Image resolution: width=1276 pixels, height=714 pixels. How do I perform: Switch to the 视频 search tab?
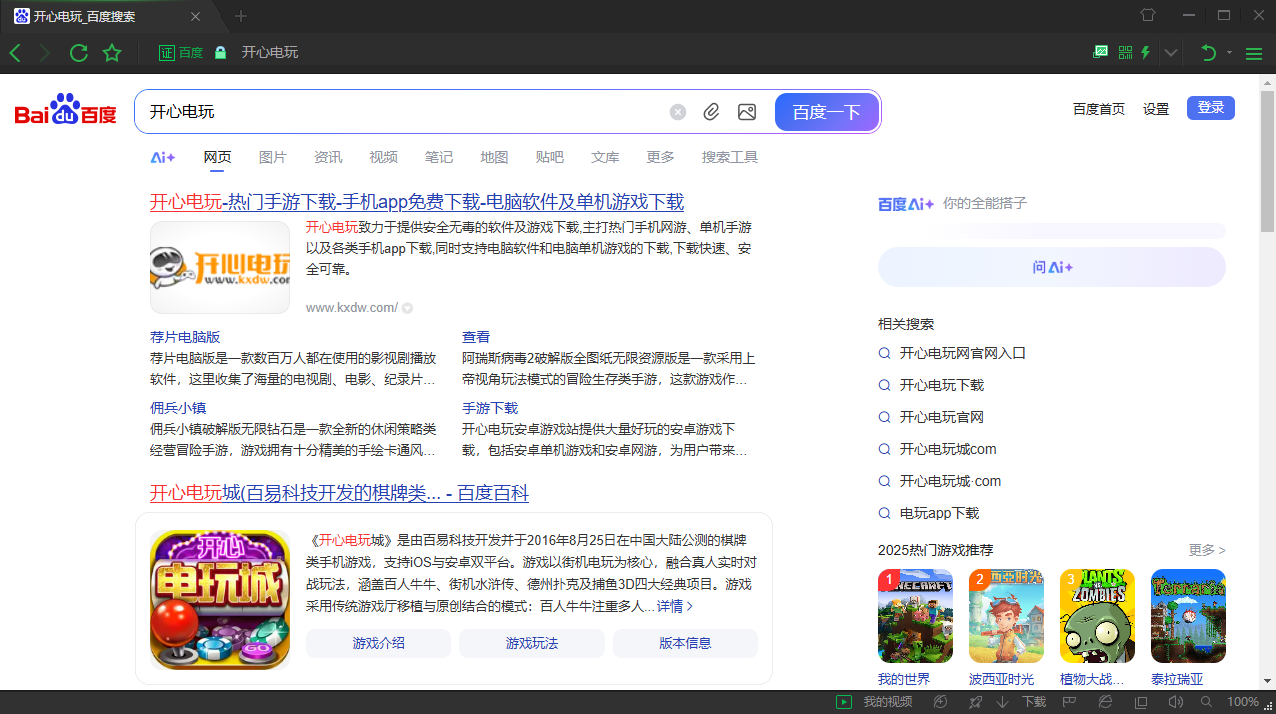pyautogui.click(x=383, y=157)
